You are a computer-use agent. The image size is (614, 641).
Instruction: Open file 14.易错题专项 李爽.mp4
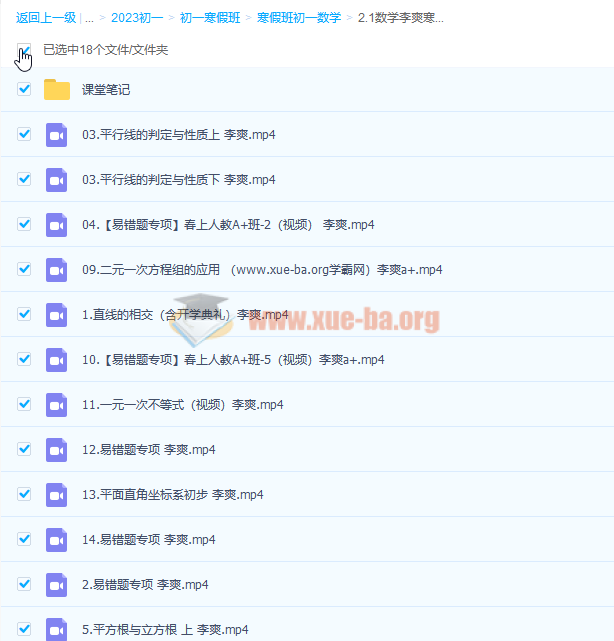coord(148,540)
